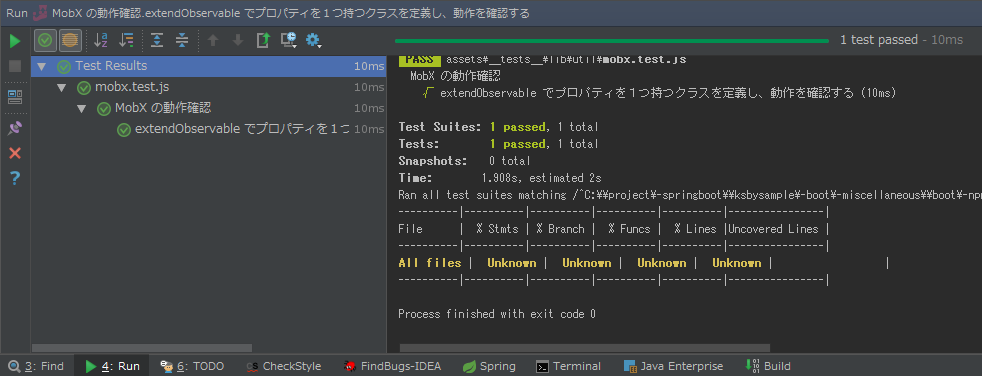Collapse all test nodes
The width and height of the screenshot is (982, 376).
click(x=182, y=41)
